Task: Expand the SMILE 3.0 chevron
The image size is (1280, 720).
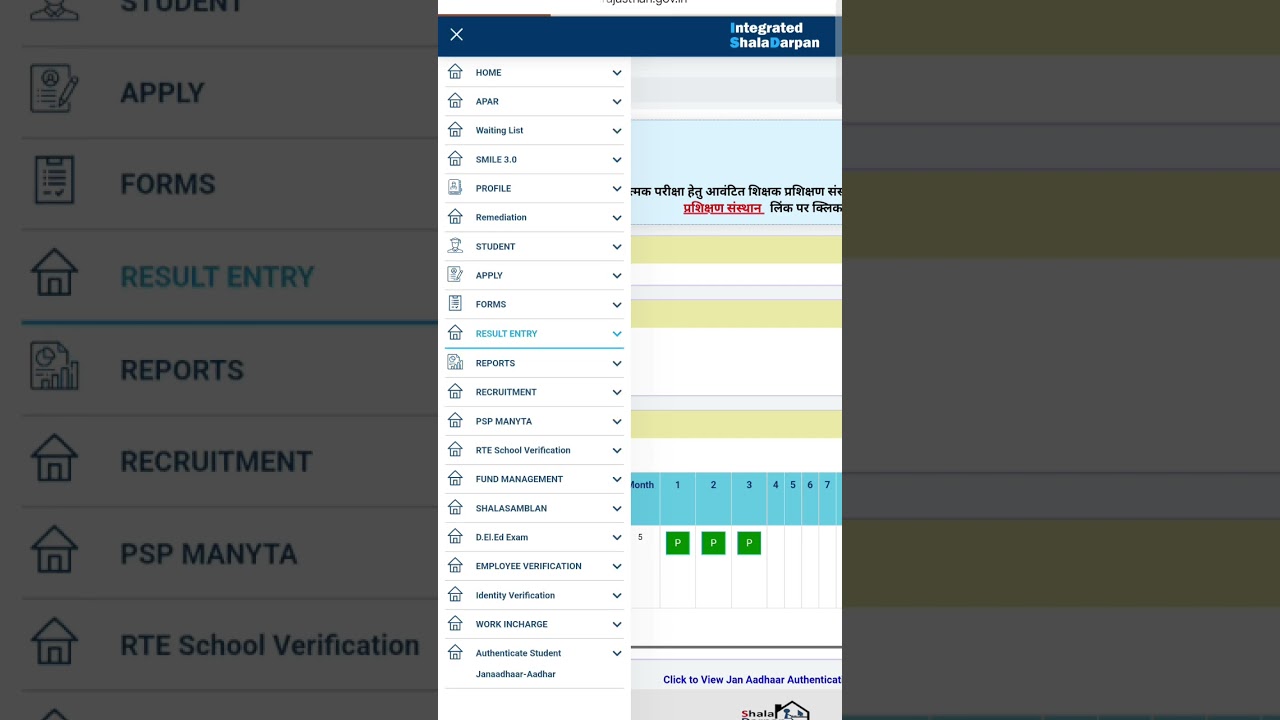Action: (617, 160)
